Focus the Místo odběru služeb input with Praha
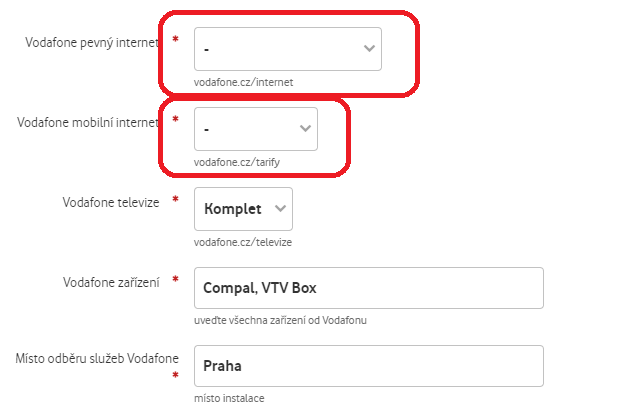The width and height of the screenshot is (626, 417). point(369,366)
